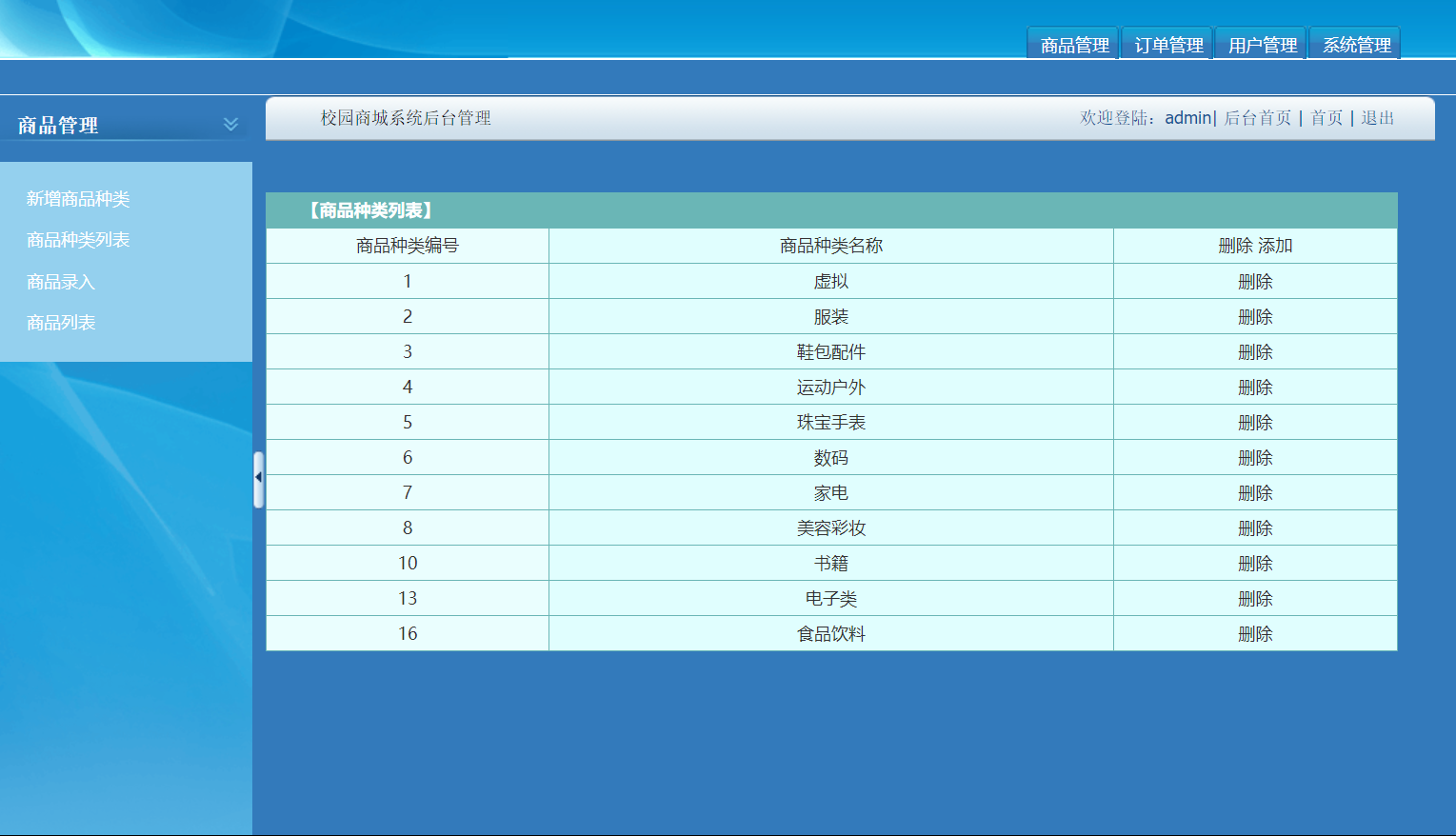Image resolution: width=1456 pixels, height=836 pixels.
Task: Click the 校园商城系统后台管理 heading
Action: click(406, 118)
